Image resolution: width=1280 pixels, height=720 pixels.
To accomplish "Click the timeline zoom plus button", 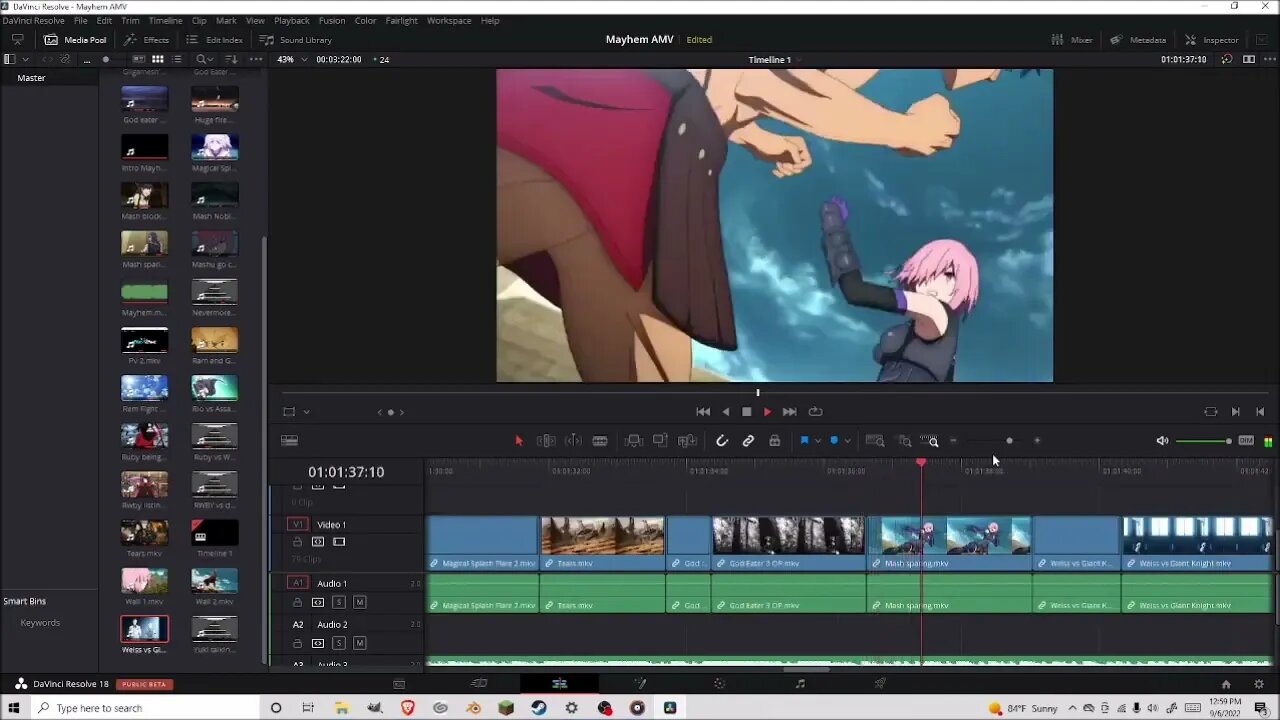I will [1037, 441].
